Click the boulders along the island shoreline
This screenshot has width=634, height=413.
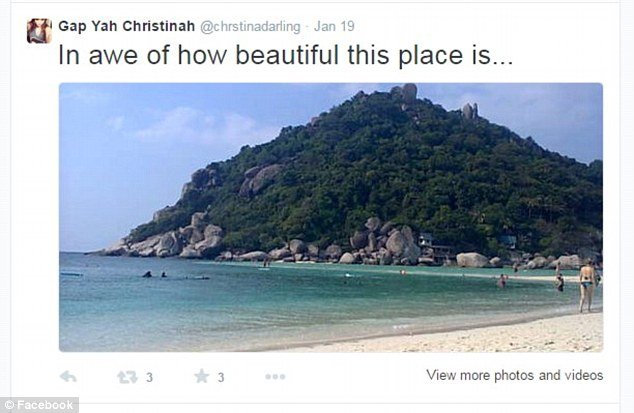pyautogui.click(x=390, y=243)
